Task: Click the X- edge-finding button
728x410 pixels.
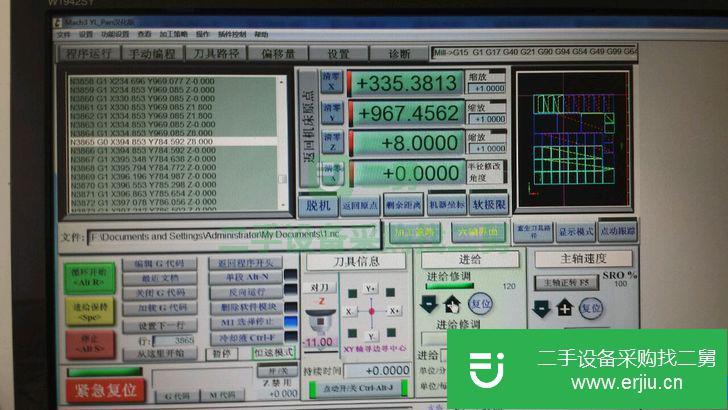Action: (349, 312)
